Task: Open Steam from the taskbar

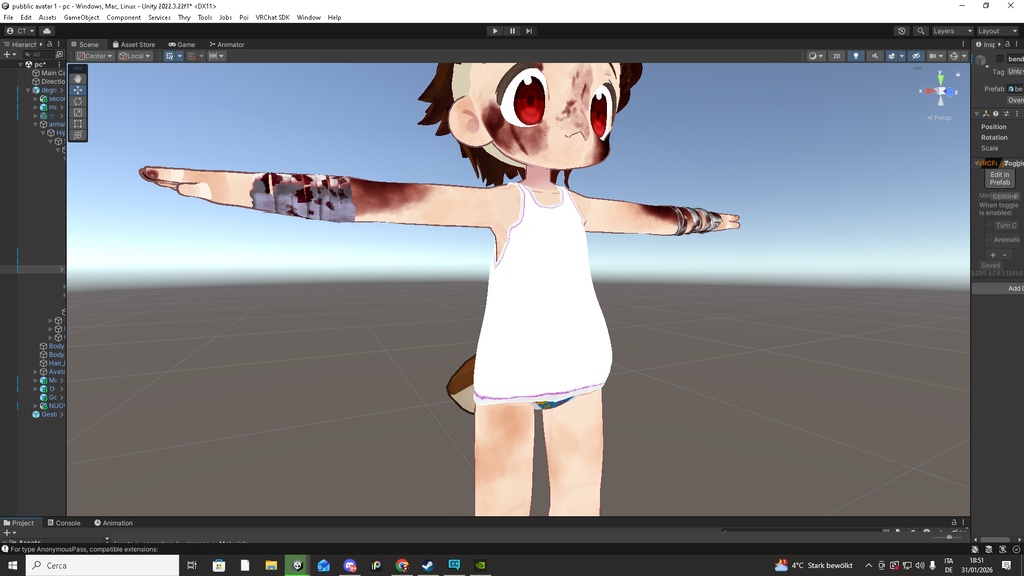Action: (x=428, y=566)
